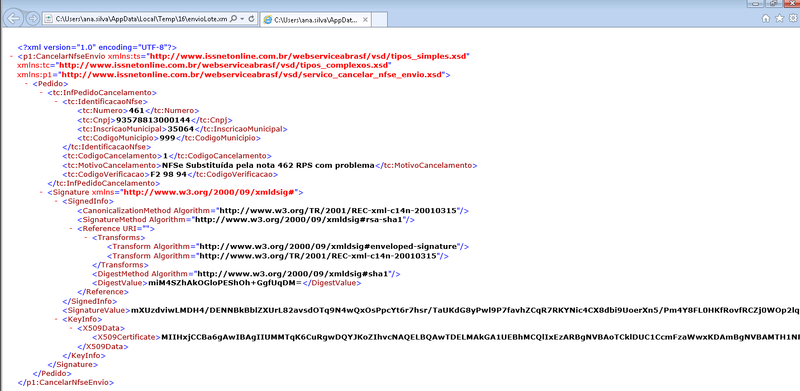
Task: Click the DigestValue miM4SZhAkOGloPEShOh+GgfUqDM=
Action: [226, 283]
